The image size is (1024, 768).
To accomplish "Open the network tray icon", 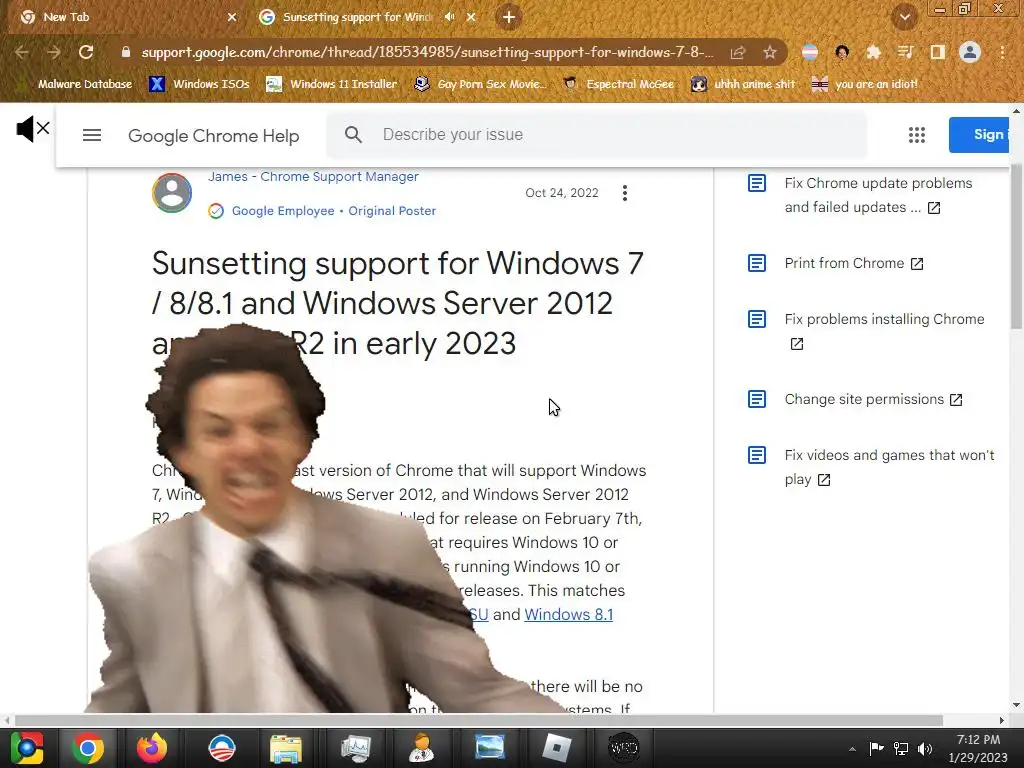I will tap(901, 749).
